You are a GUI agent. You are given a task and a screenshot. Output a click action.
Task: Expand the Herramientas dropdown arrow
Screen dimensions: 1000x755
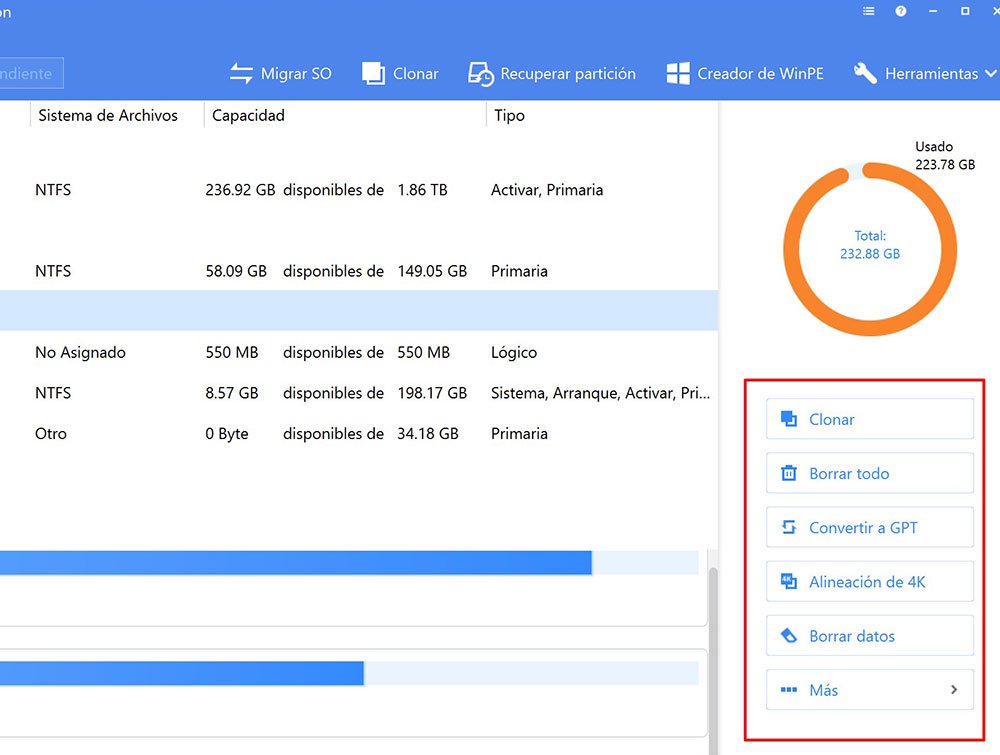(990, 74)
